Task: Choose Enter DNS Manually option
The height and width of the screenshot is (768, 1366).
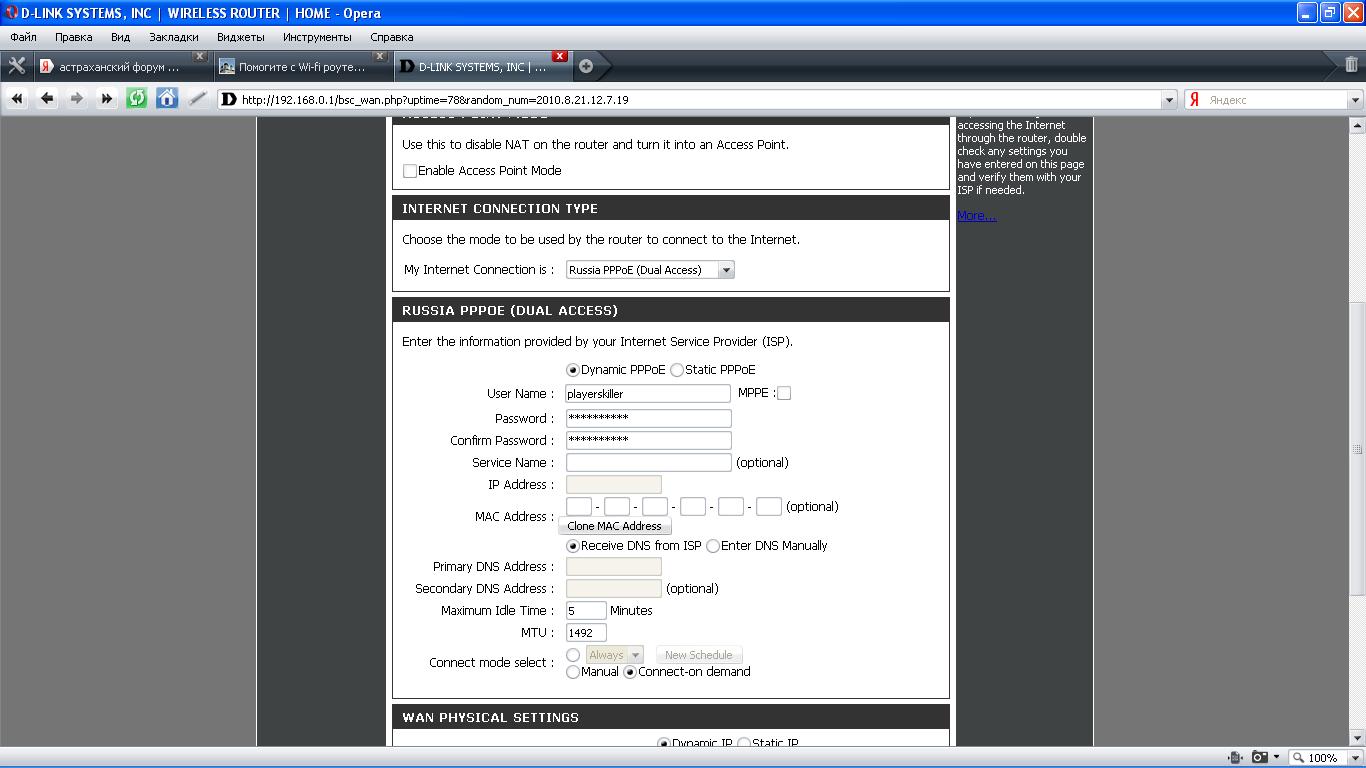Action: 713,546
